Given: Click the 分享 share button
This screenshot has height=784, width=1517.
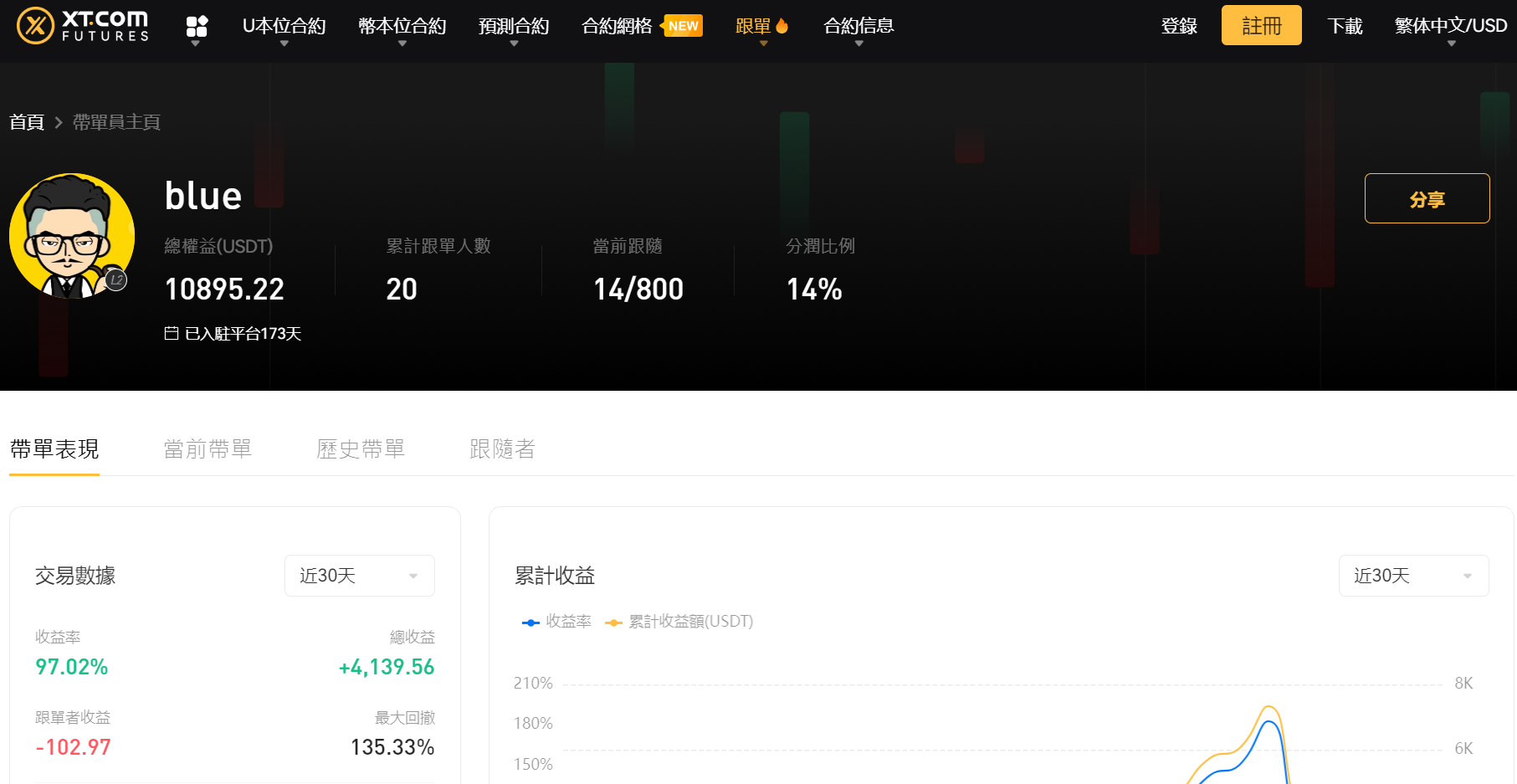Looking at the screenshot, I should pos(1427,198).
